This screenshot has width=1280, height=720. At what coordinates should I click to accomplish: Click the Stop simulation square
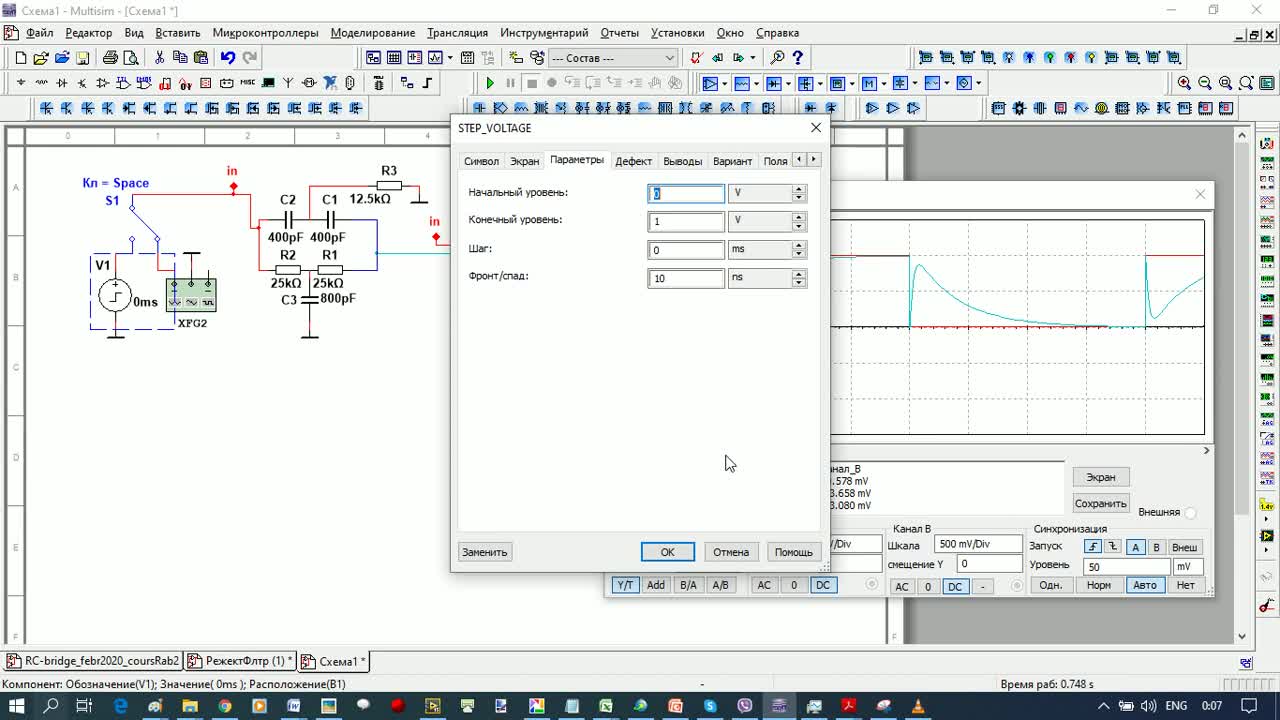click(532, 83)
